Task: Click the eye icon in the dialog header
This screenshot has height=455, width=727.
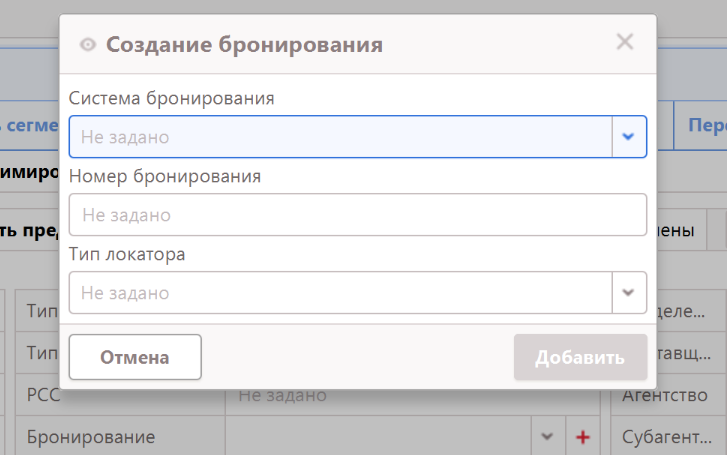Action: pyautogui.click(x=88, y=45)
